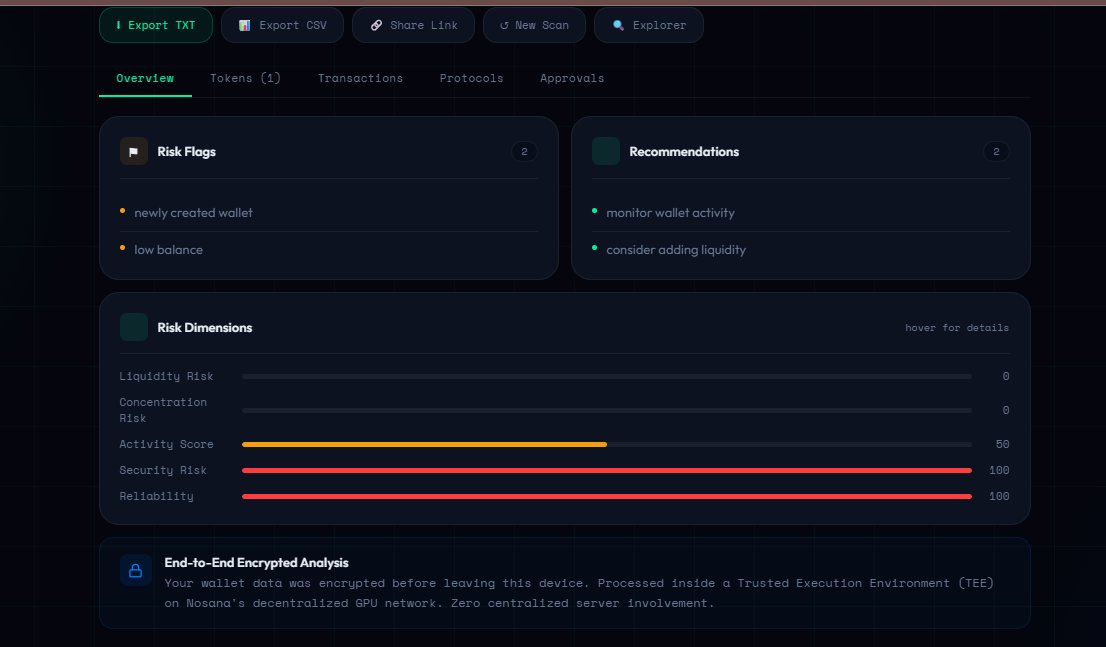Click the End-to-End Encrypted Analysis heading
The image size is (1106, 647).
point(257,562)
